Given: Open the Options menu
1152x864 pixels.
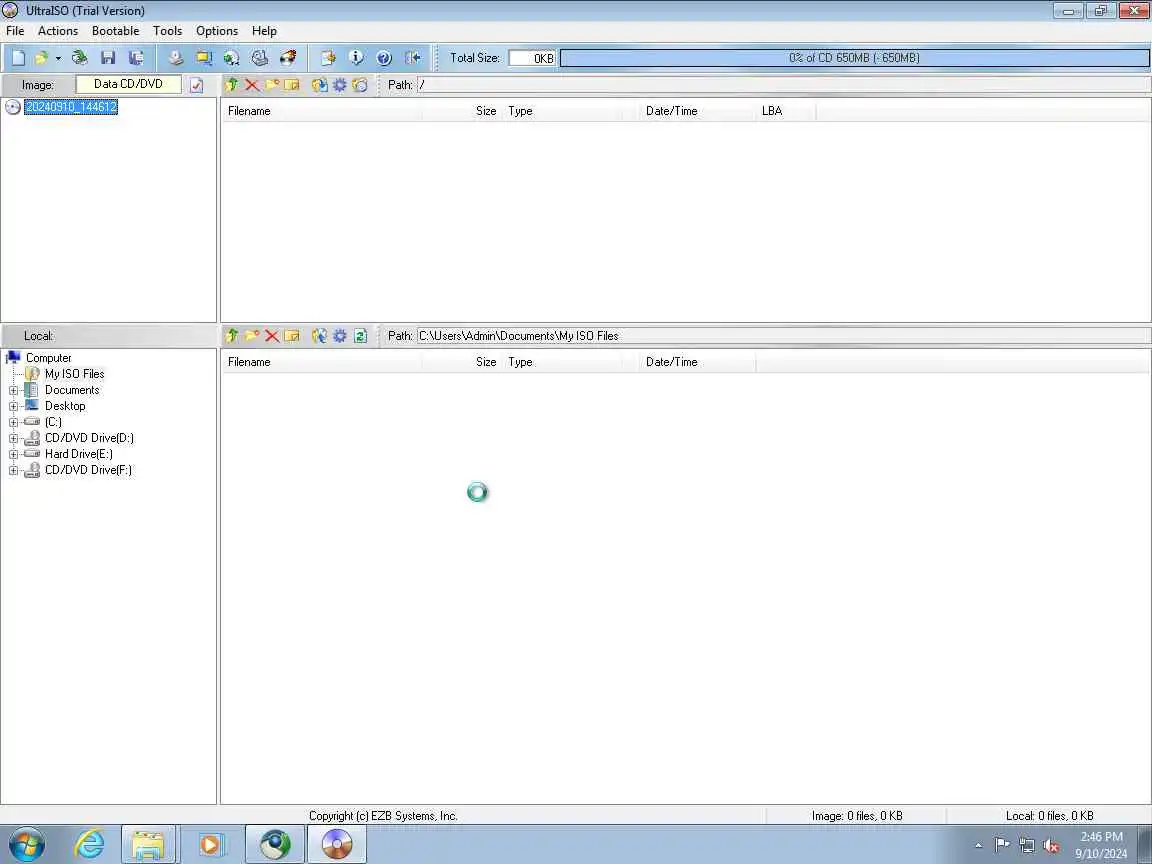Looking at the screenshot, I should pos(217,31).
